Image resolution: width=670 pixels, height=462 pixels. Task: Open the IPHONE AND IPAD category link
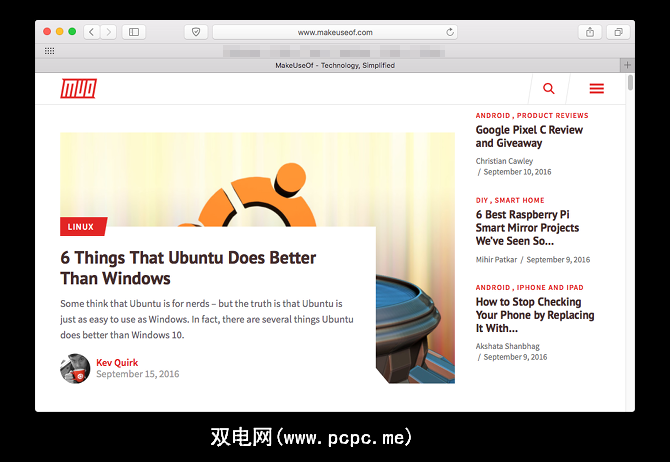550,288
